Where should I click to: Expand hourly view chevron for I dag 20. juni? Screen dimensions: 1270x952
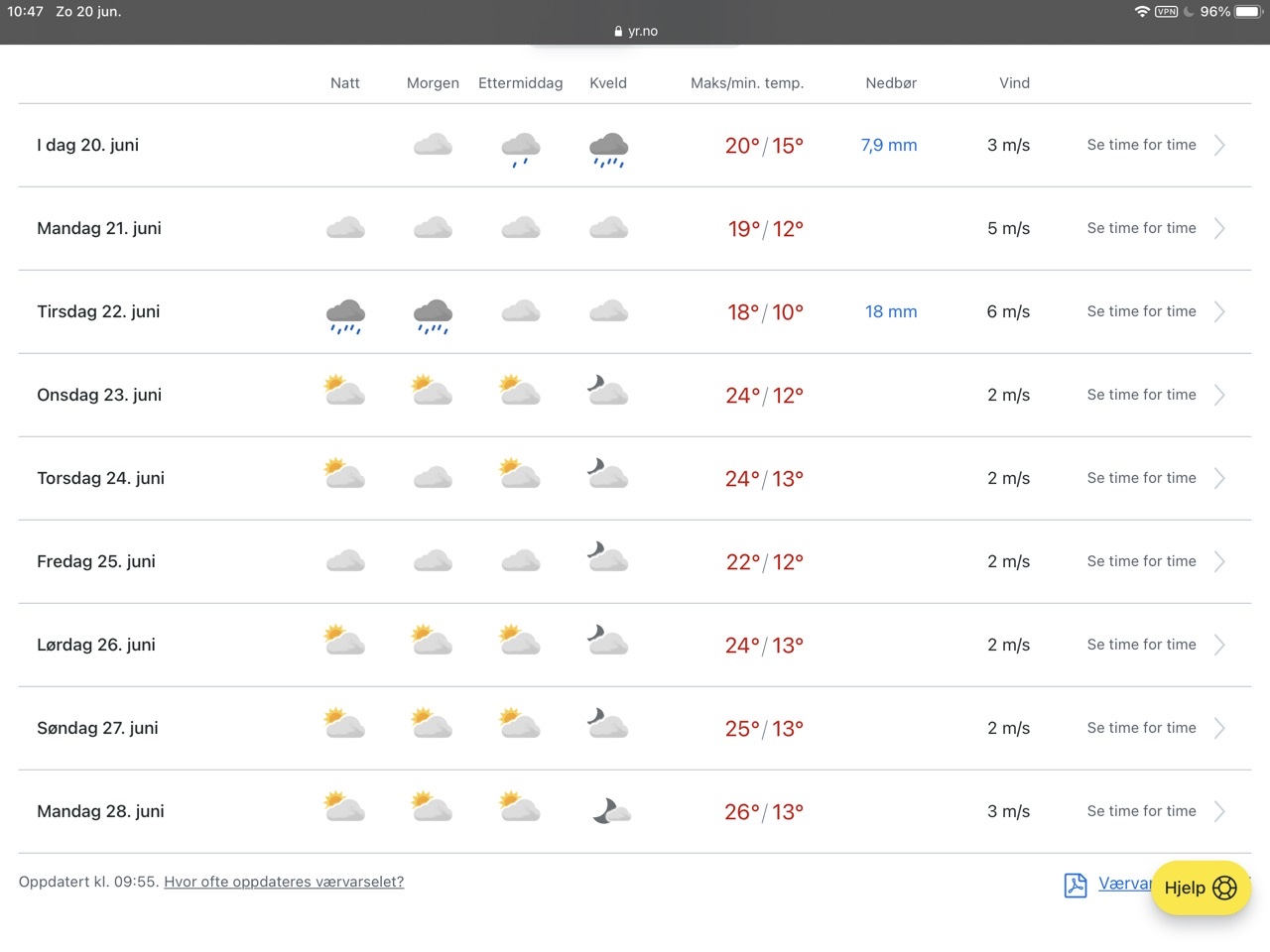tap(1220, 145)
